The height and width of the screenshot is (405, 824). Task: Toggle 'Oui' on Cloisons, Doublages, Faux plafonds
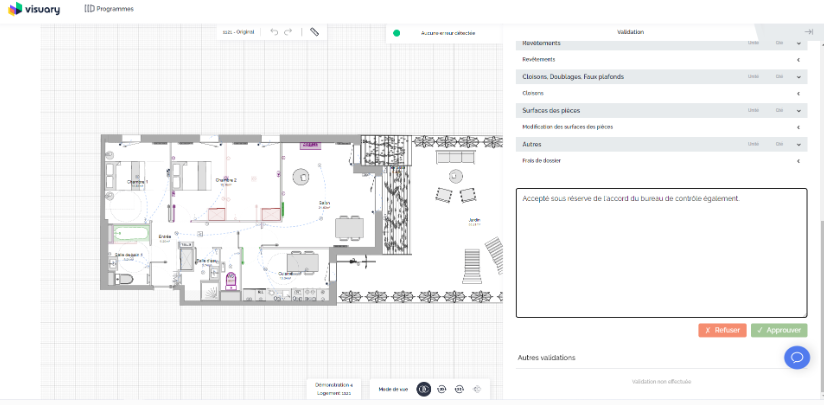(x=778, y=76)
